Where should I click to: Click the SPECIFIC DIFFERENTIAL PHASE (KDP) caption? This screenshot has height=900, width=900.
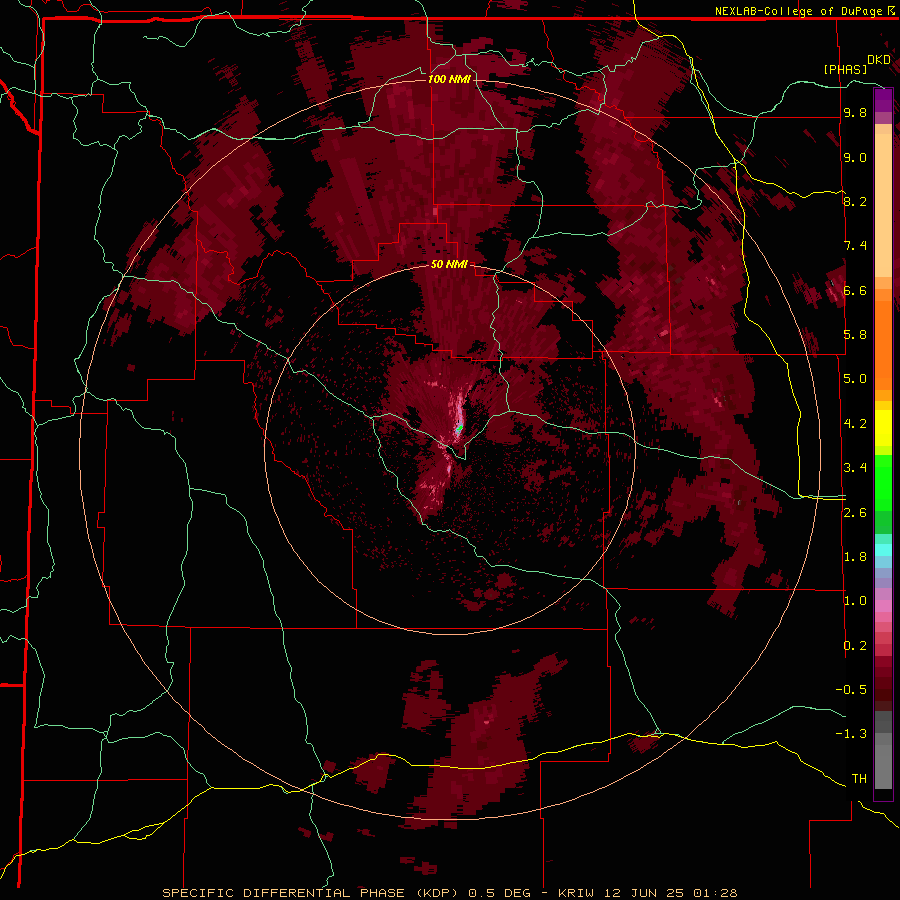312,893
